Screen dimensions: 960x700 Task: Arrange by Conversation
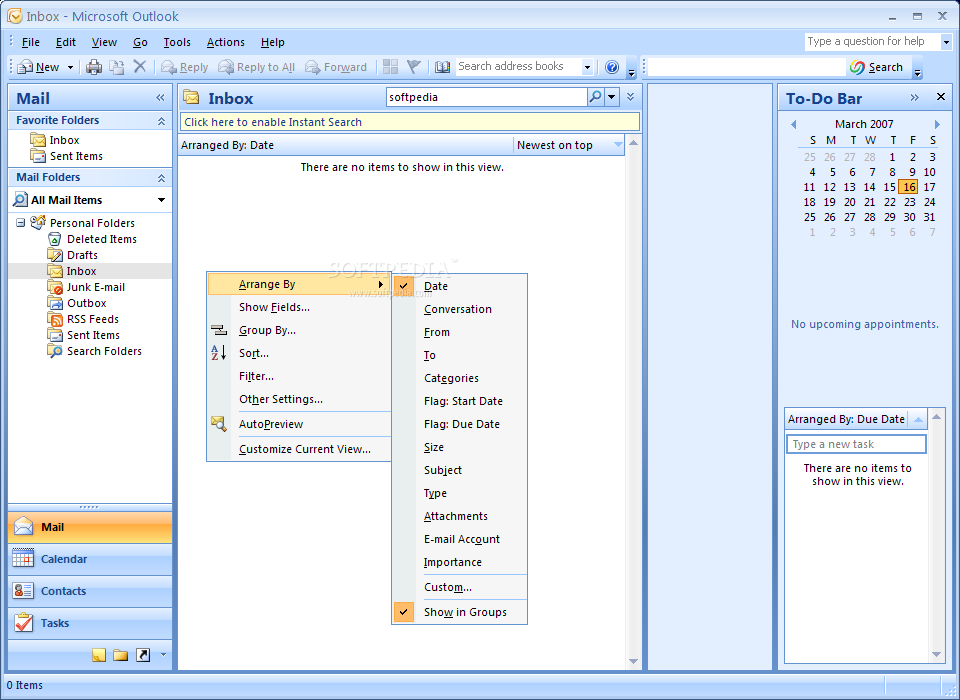click(x=459, y=309)
